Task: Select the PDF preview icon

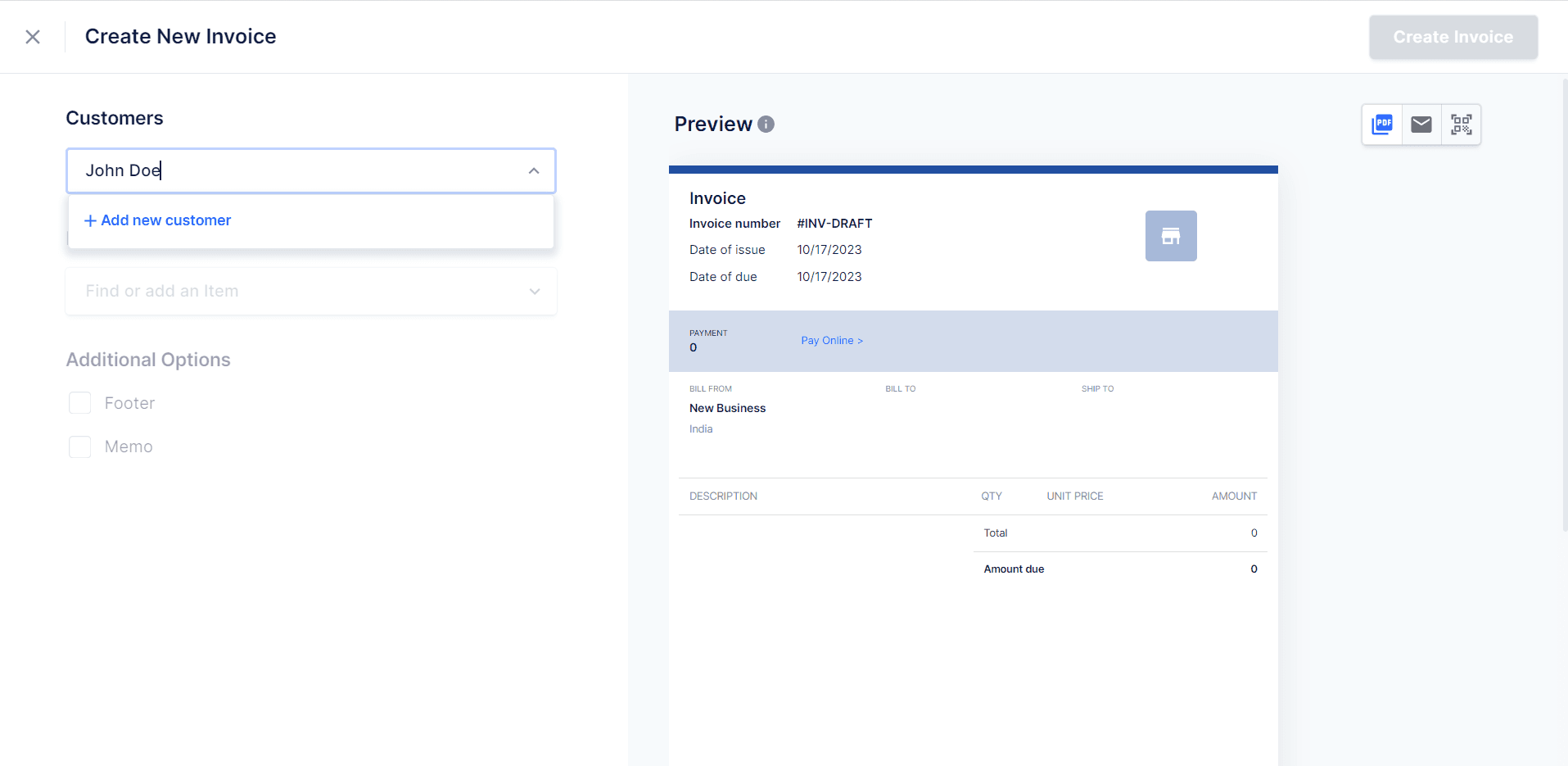Action: click(1381, 125)
